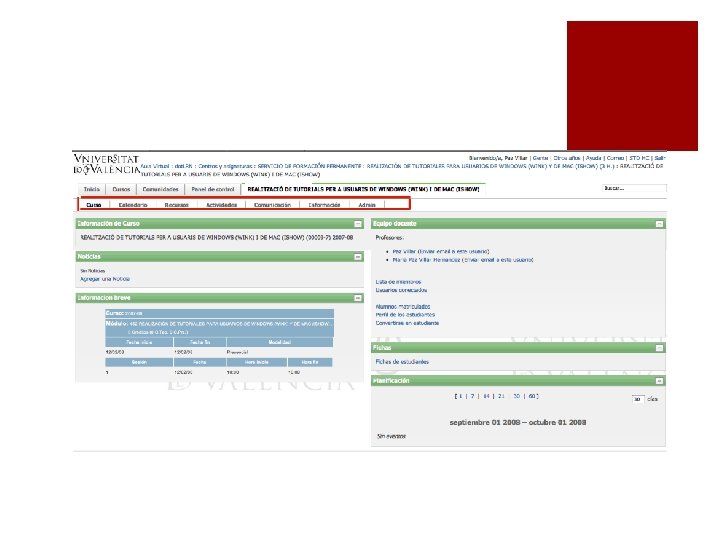Select the Actividades subtab

coord(222,205)
